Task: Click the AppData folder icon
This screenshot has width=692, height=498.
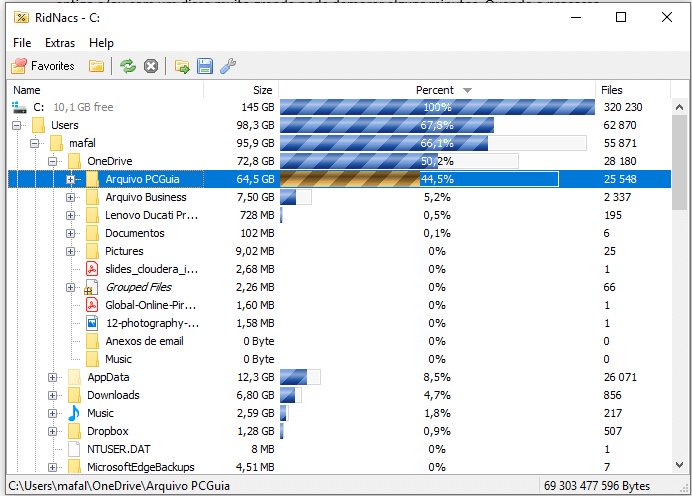Action: click(x=75, y=377)
